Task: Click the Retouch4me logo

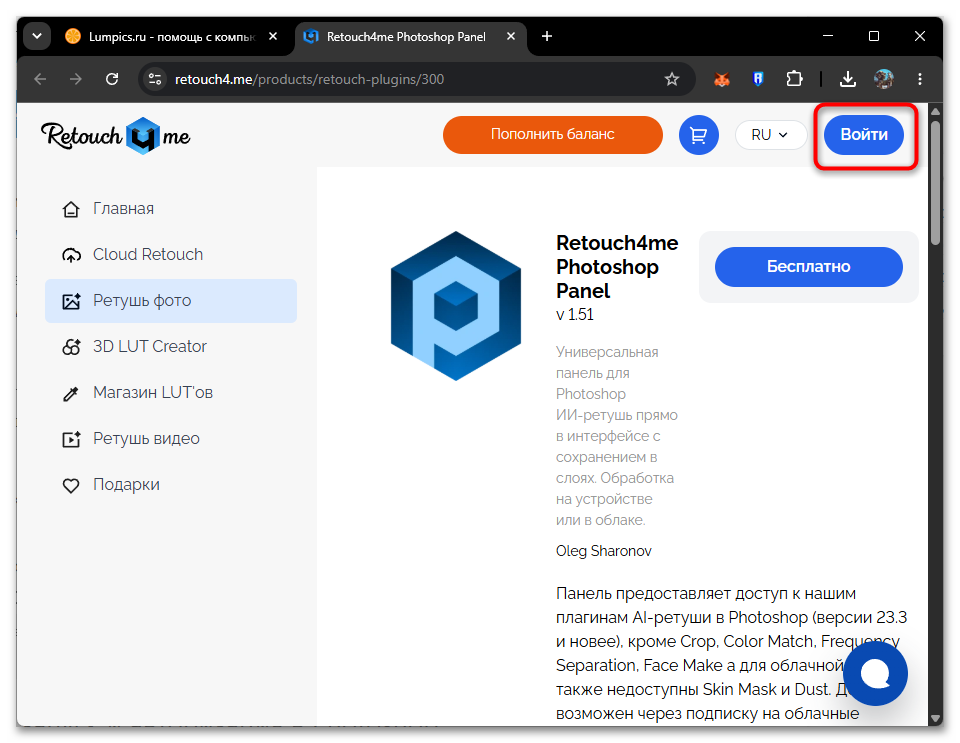Action: [116, 135]
